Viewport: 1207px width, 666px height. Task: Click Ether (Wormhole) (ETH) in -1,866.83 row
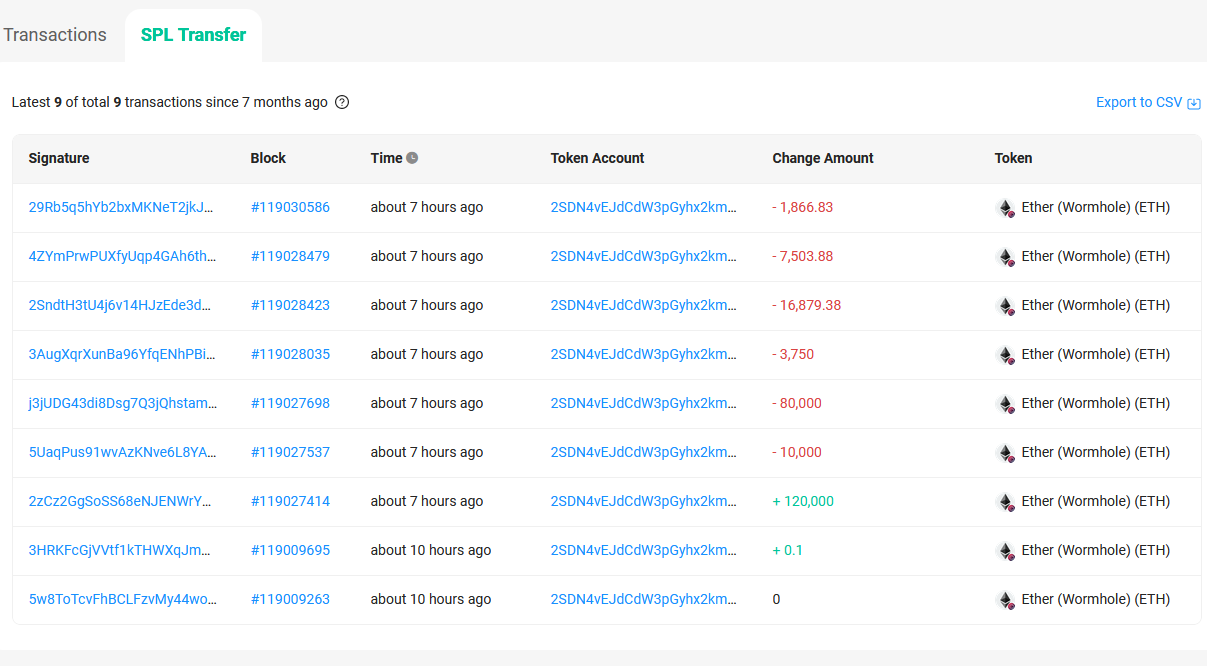point(1096,207)
